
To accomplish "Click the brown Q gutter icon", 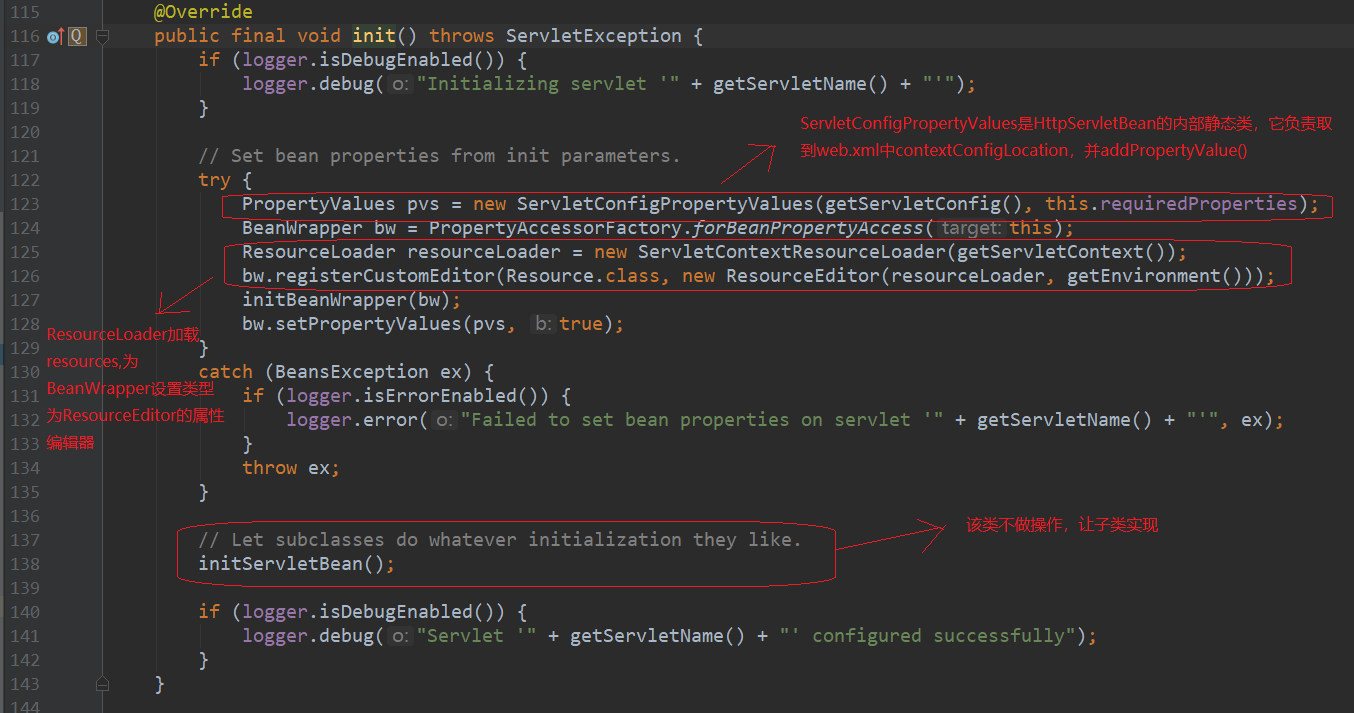I will point(77,37).
